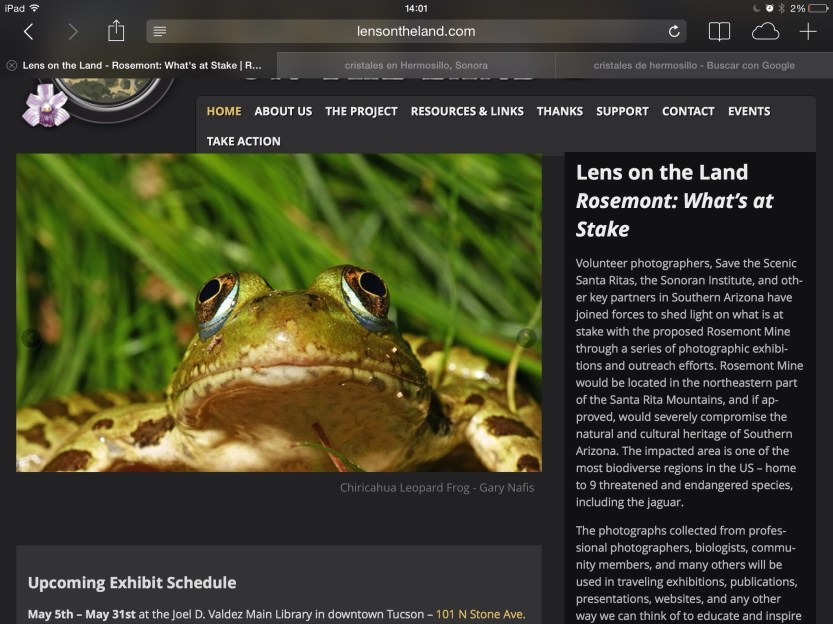Switch to cristales en Hermosillo, Sonora tab
Screen dimensions: 833x624
[x=416, y=65]
